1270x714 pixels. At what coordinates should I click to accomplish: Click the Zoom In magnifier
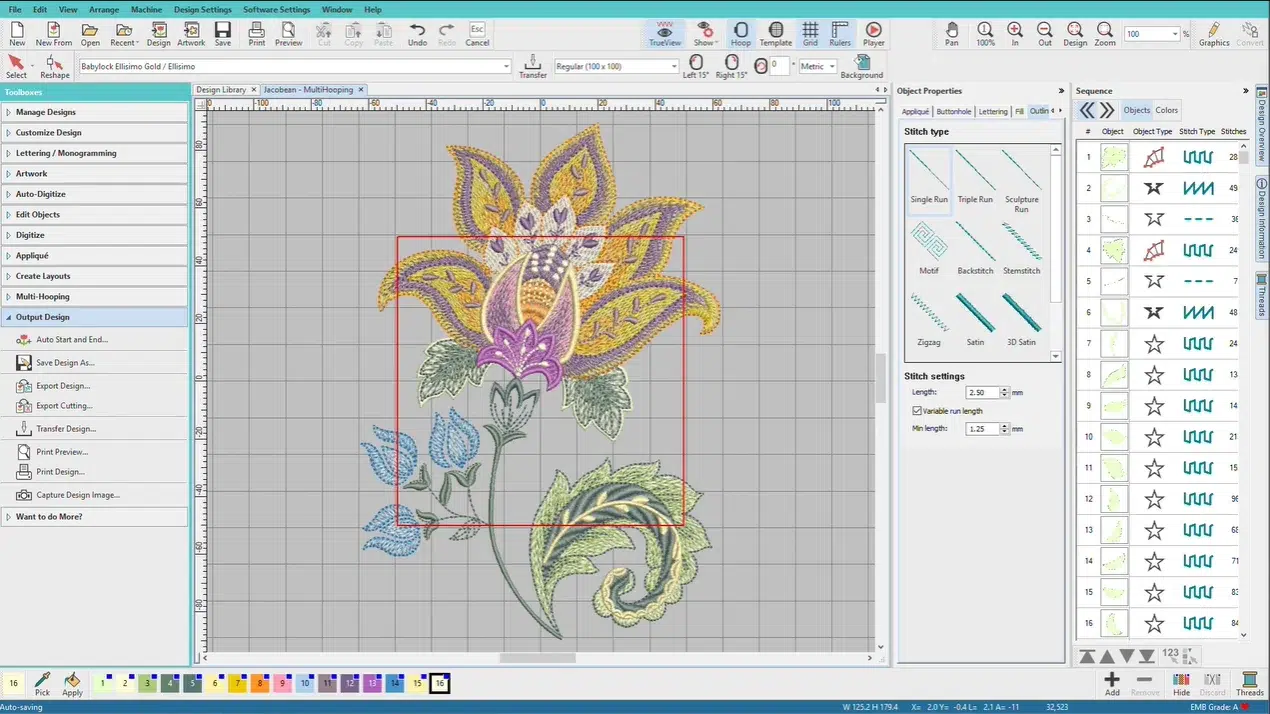(1015, 34)
